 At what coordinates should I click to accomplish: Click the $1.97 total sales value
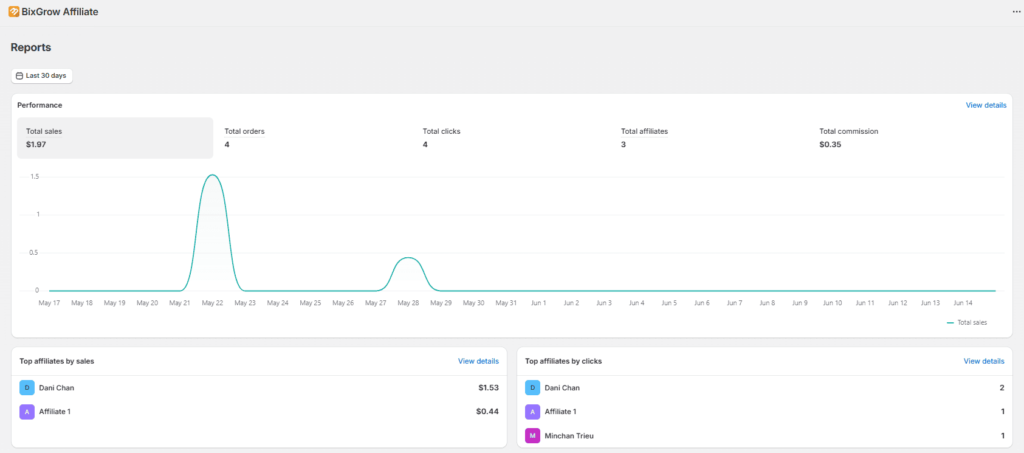pos(36,144)
